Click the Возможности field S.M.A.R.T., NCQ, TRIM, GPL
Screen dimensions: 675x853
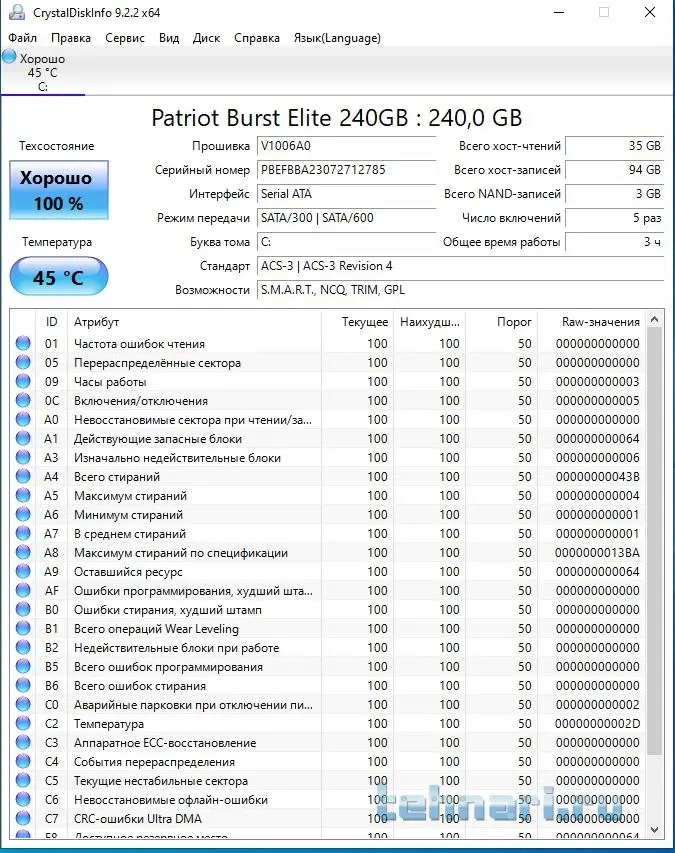pos(460,290)
